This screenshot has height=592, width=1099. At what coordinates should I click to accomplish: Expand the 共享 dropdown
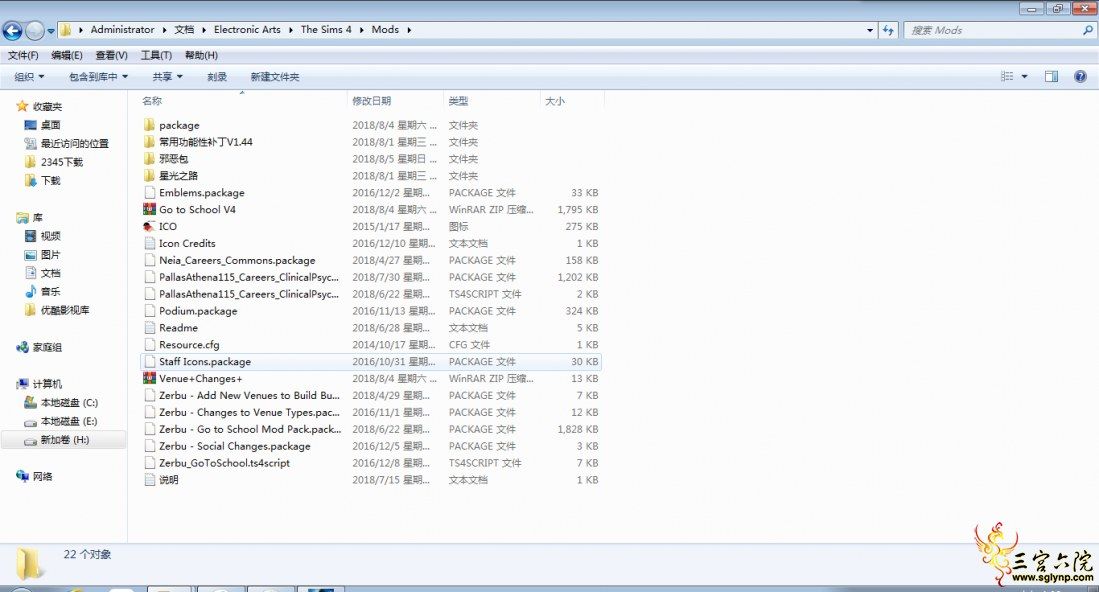click(x=168, y=76)
